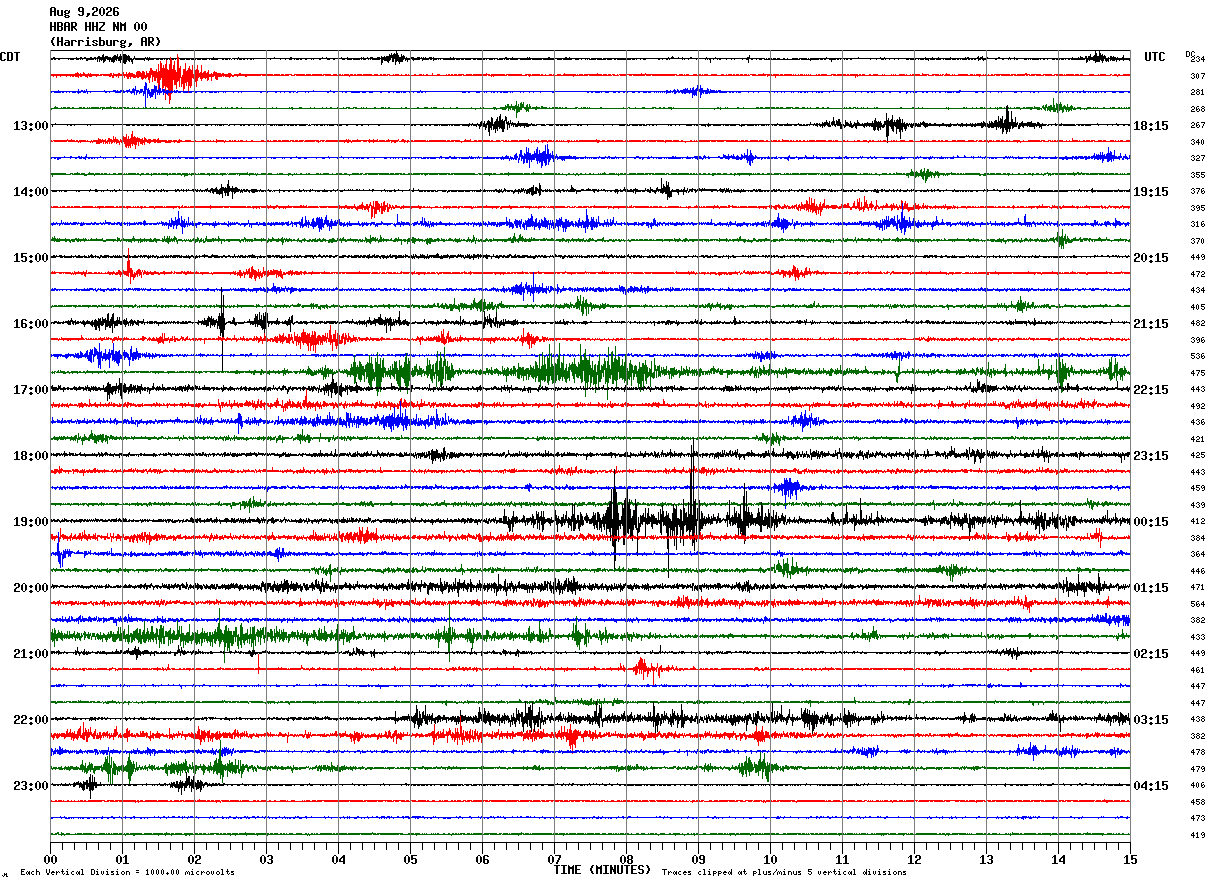This screenshot has height=886, width=1210.
Task: Select the 00:15 UTC time label
Action: click(x=1151, y=522)
